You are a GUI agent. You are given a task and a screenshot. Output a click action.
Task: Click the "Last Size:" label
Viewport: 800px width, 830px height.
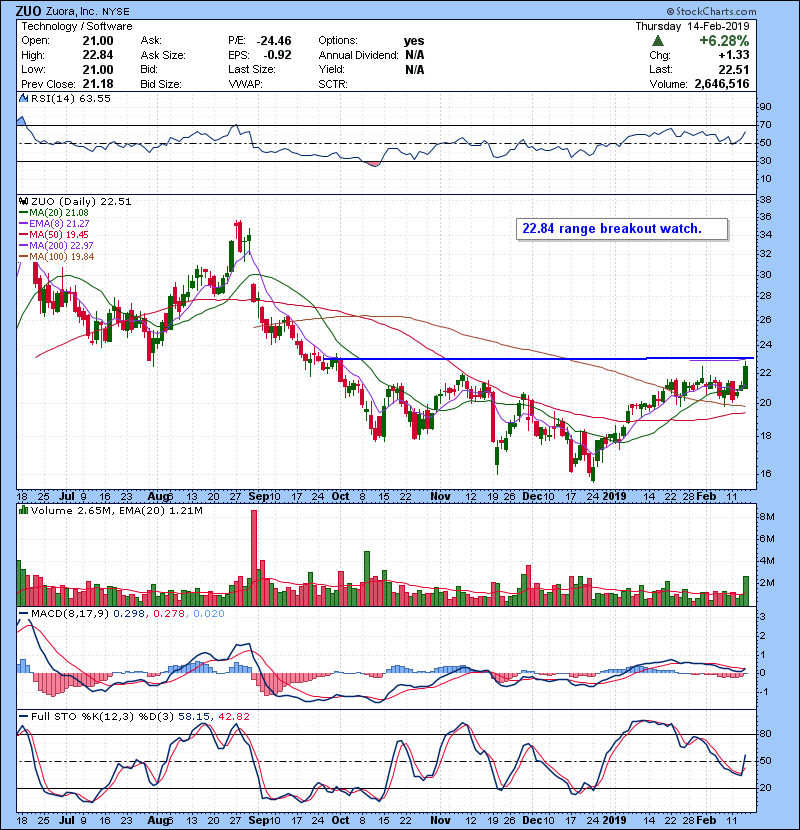tap(252, 69)
